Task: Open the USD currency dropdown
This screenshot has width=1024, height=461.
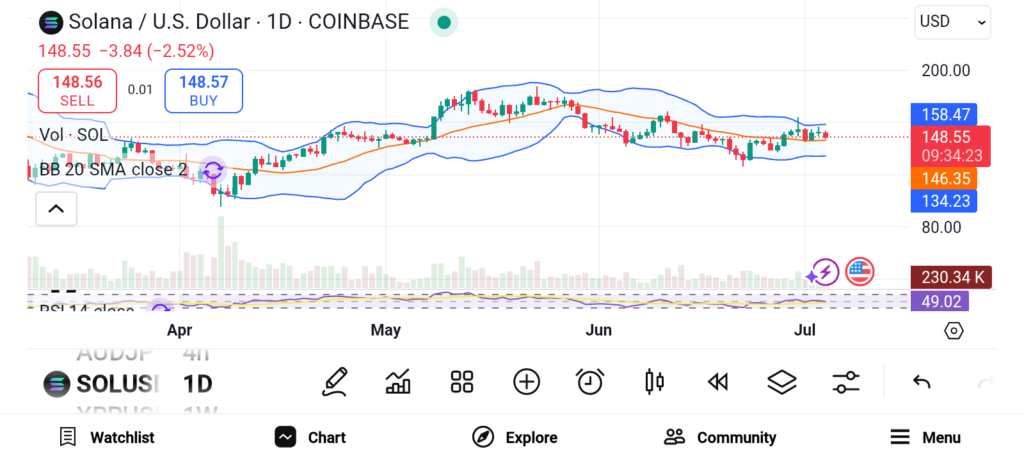Action: click(x=952, y=21)
